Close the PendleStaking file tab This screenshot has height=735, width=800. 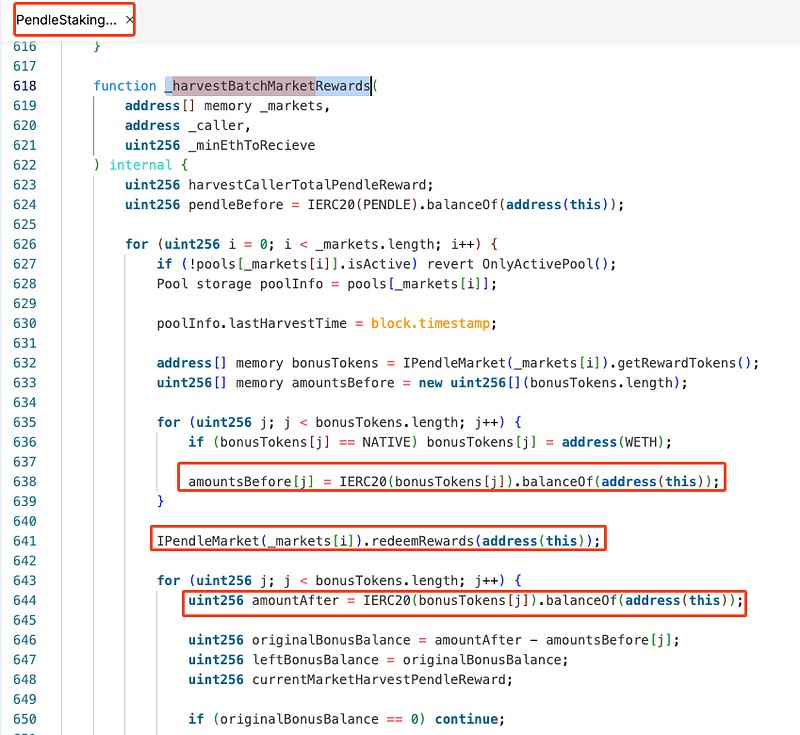[x=130, y=20]
